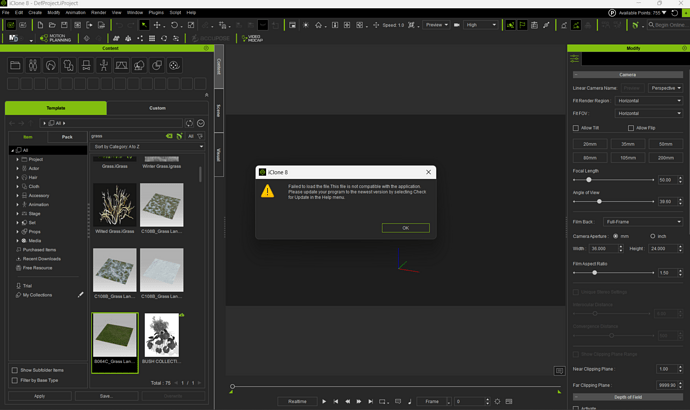This screenshot has width=690, height=410.
Task: Open the Animation figure icon in Content
Action: point(103,66)
